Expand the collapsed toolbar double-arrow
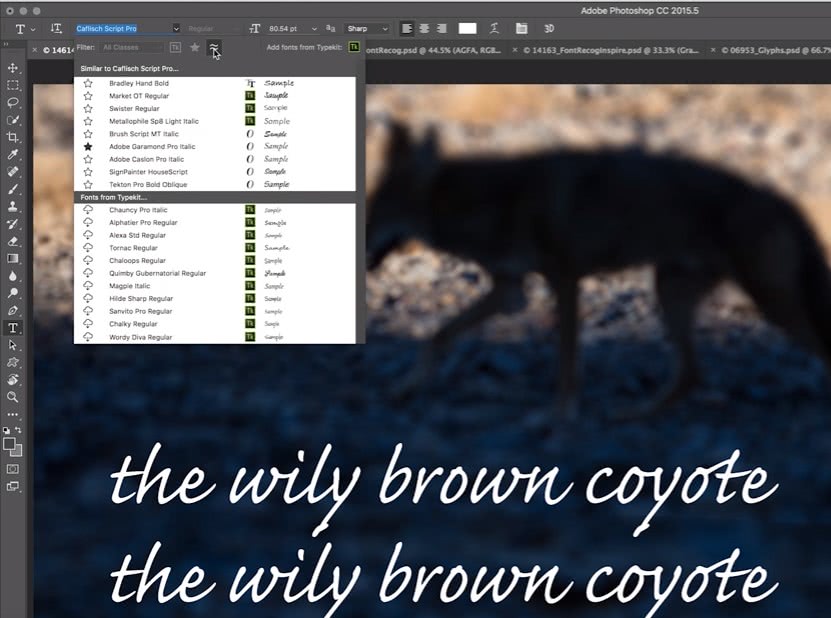The image size is (831, 618). [x=6, y=44]
